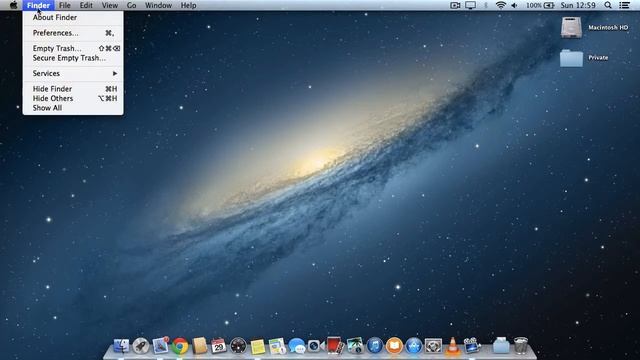
Task: Open the Help menu
Action: (189, 5)
